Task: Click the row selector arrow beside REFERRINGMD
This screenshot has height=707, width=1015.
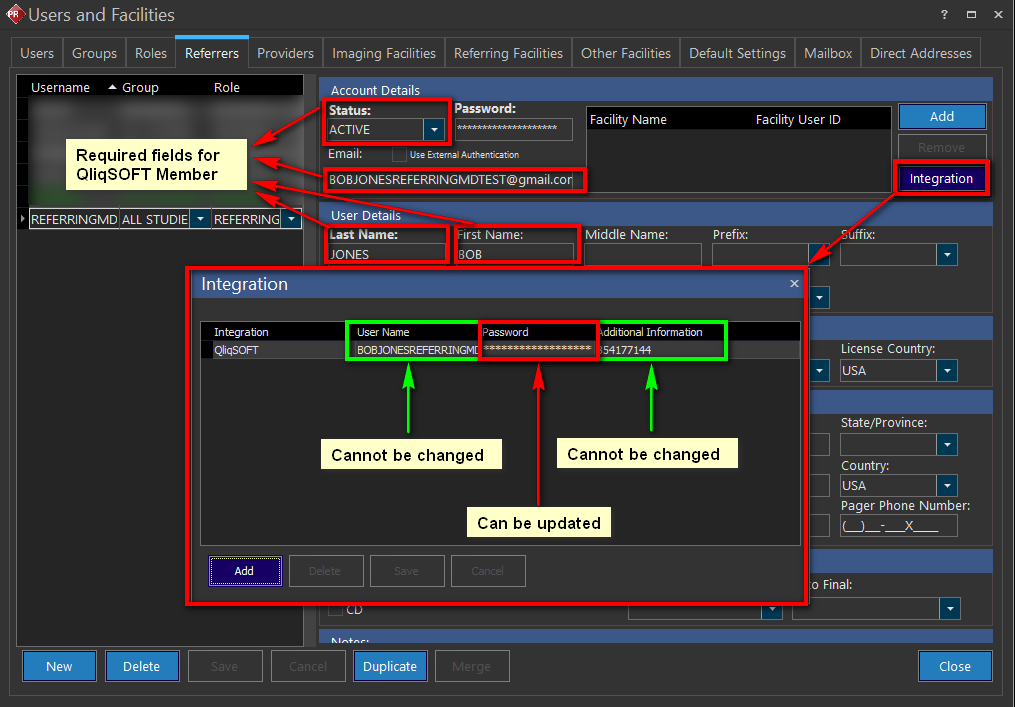Action: [x=23, y=219]
